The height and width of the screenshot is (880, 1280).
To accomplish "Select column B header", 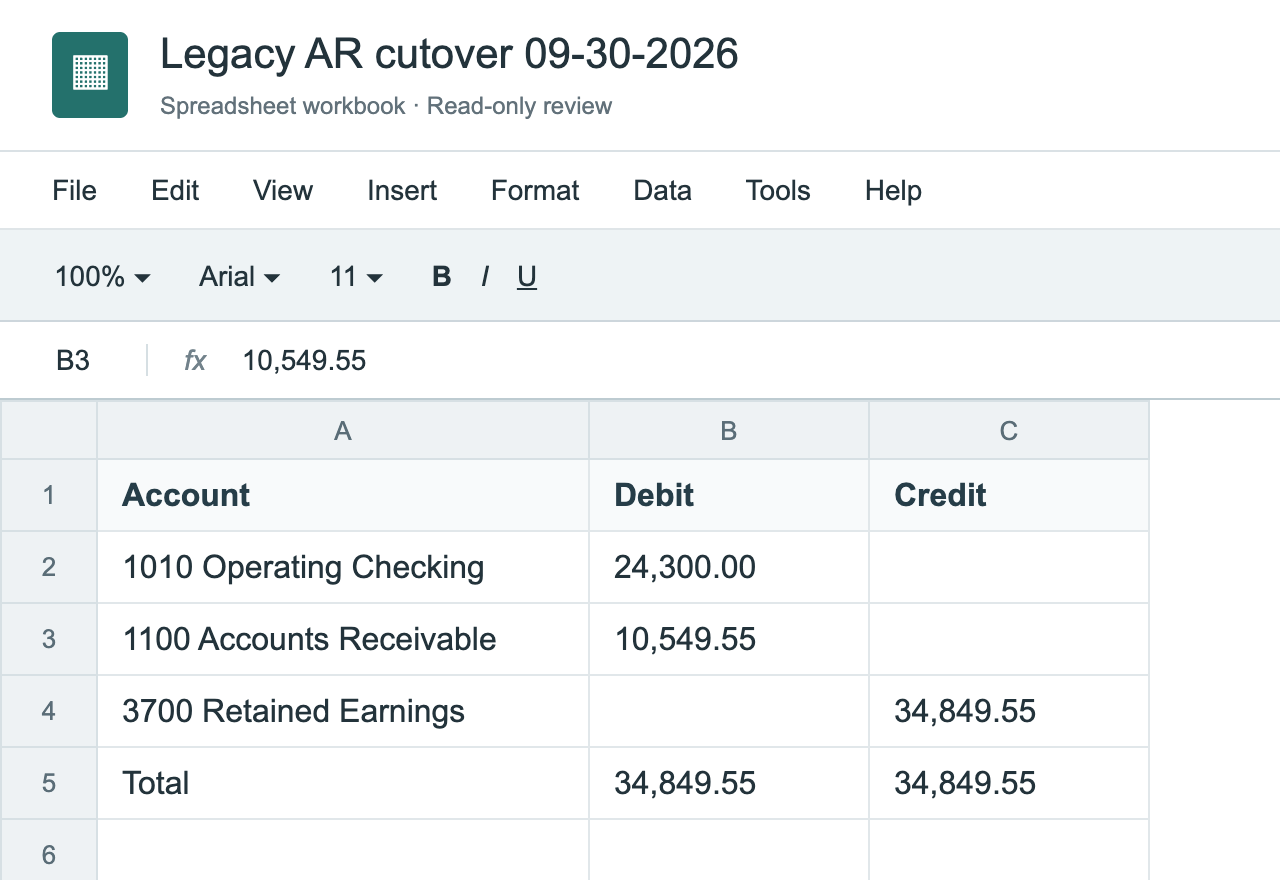I will tap(729, 430).
